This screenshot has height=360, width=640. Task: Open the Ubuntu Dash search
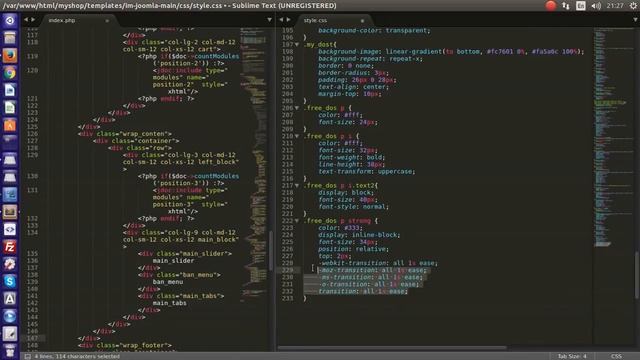(x=9, y=20)
